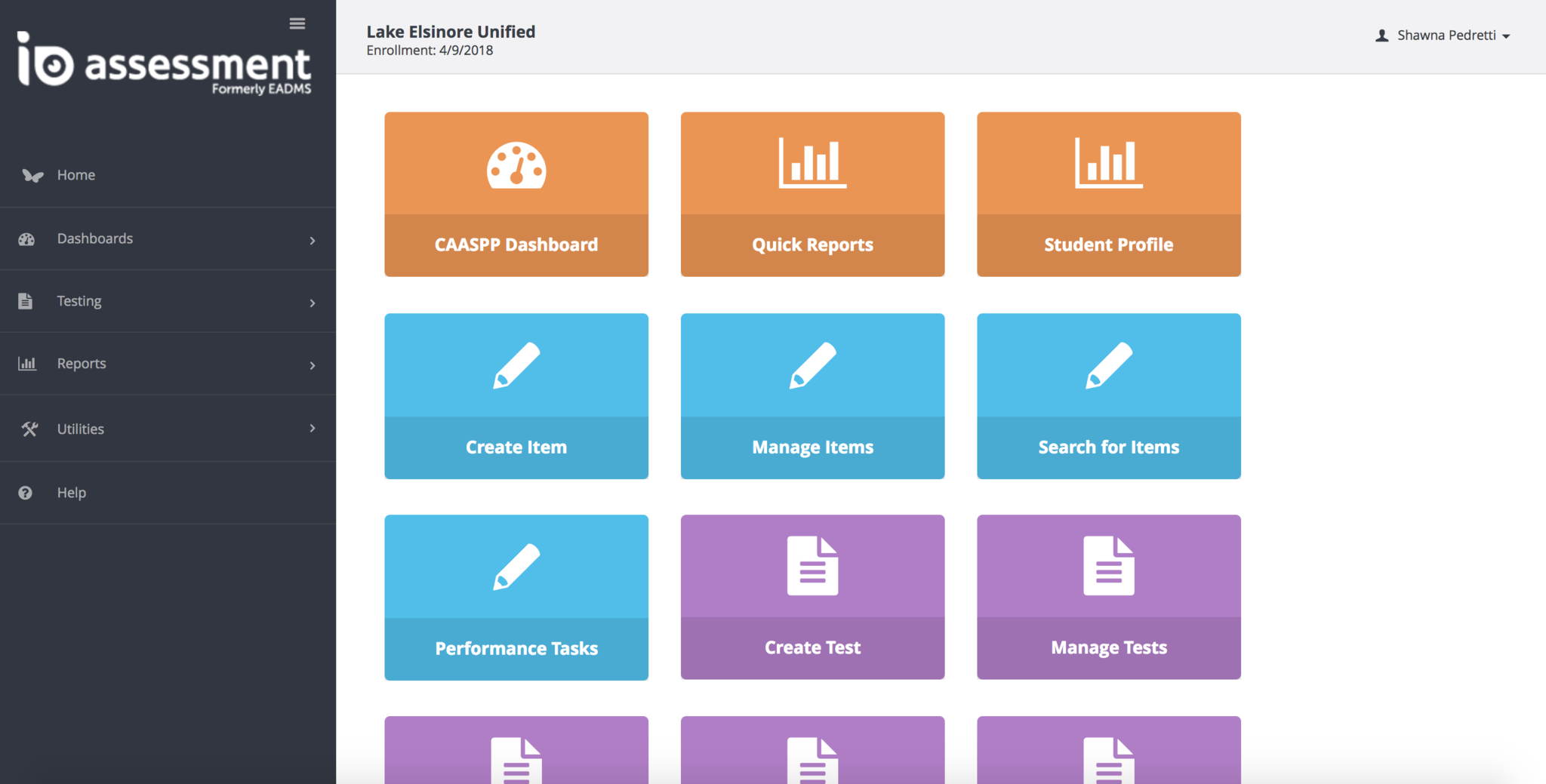Click the io assessment logo

pos(164,63)
